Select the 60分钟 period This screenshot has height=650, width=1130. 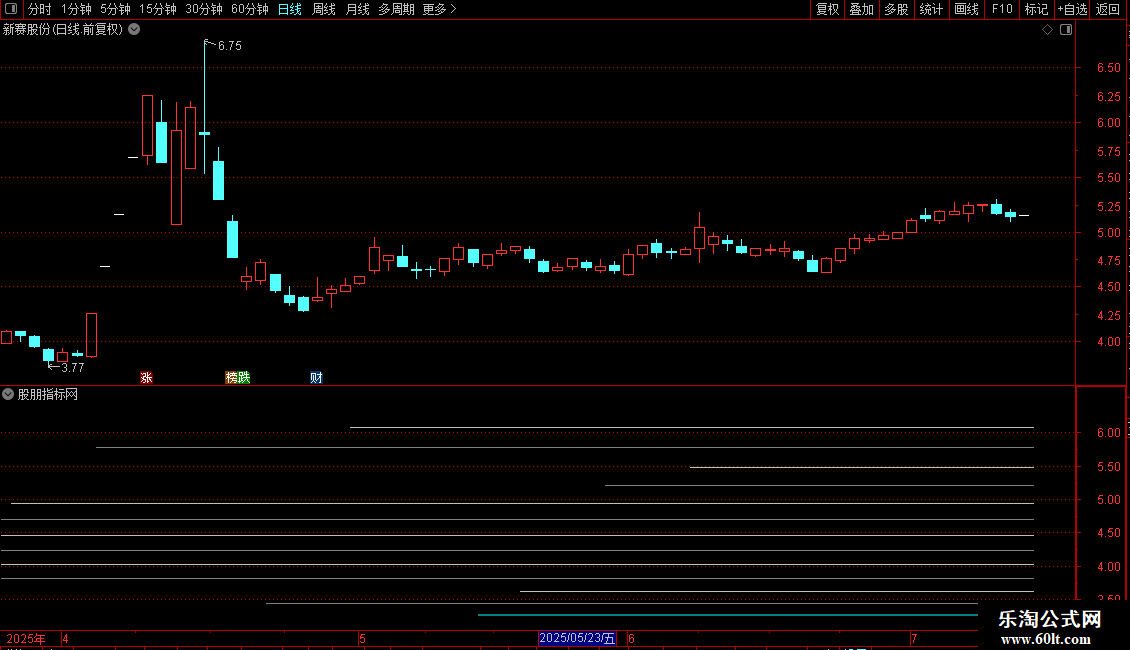click(x=249, y=9)
